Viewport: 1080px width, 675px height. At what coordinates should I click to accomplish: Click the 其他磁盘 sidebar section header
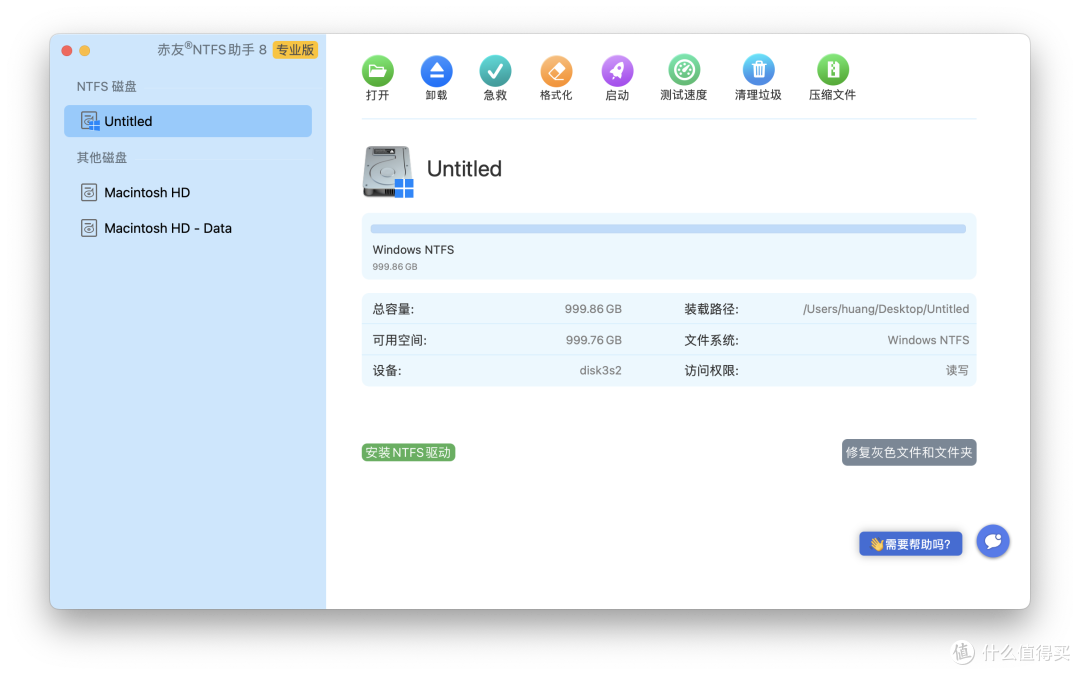tap(101, 158)
